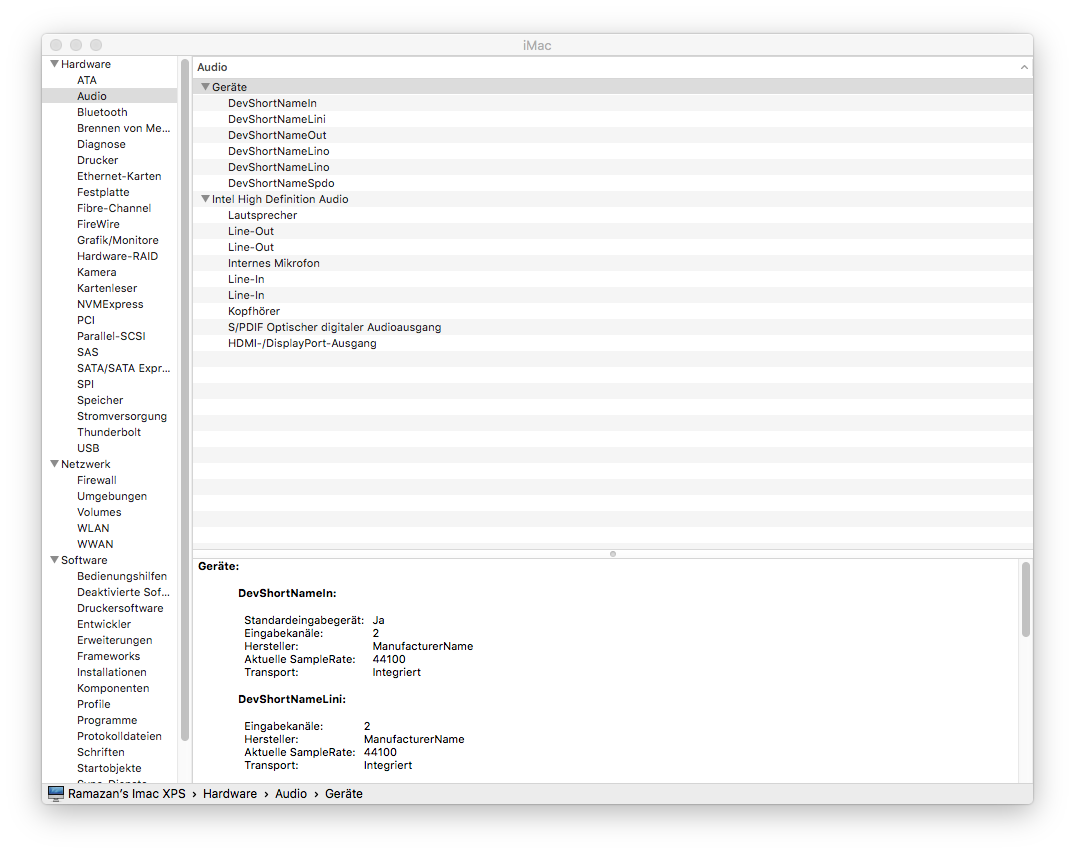The height and width of the screenshot is (854, 1075).
Task: Collapse the Software section in sidebar
Action: click(x=54, y=560)
